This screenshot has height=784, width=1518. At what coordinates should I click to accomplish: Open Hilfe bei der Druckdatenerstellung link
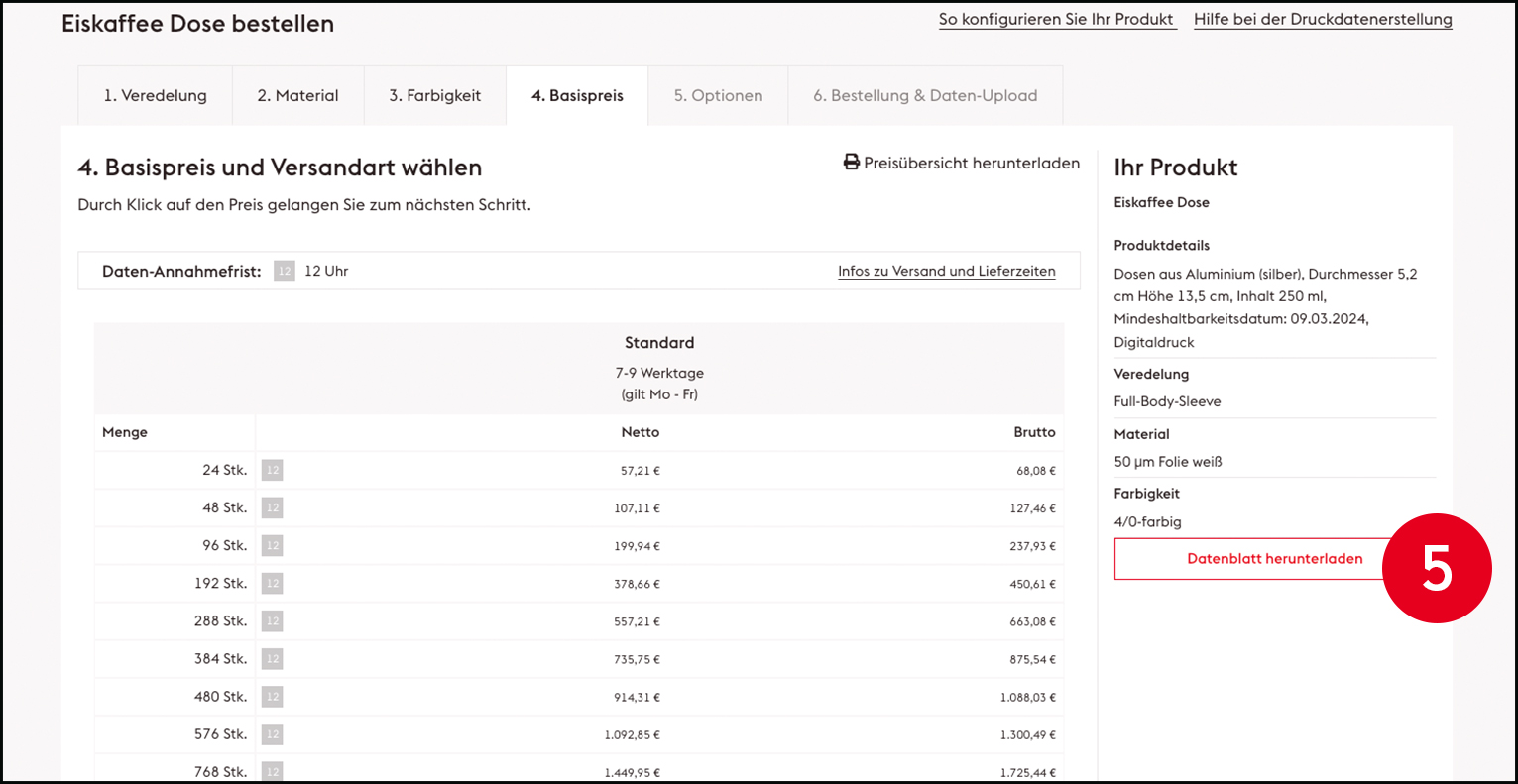(1323, 20)
